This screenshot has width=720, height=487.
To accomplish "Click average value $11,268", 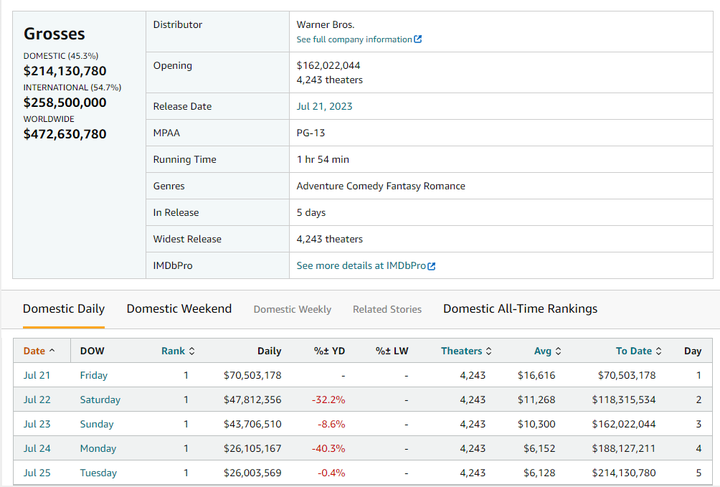I will point(536,400).
